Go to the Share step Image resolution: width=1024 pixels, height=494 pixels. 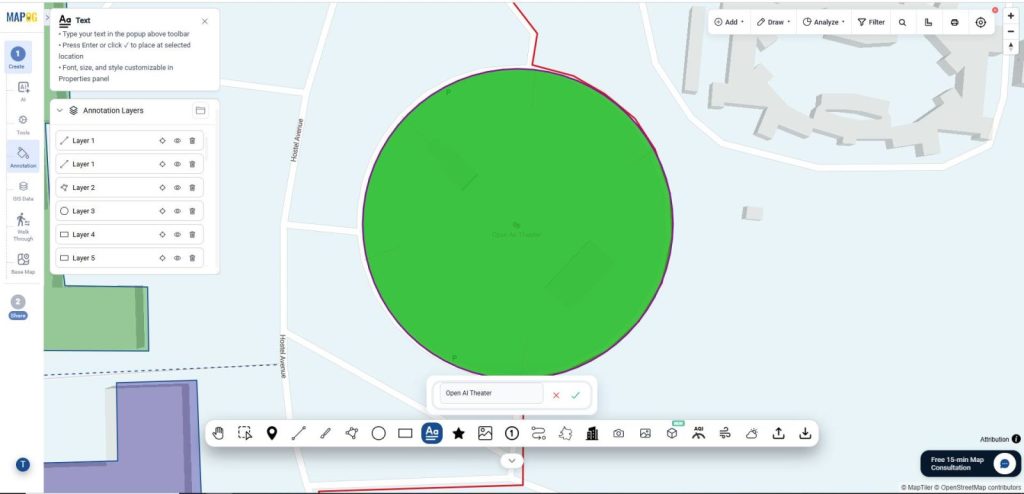[x=18, y=306]
